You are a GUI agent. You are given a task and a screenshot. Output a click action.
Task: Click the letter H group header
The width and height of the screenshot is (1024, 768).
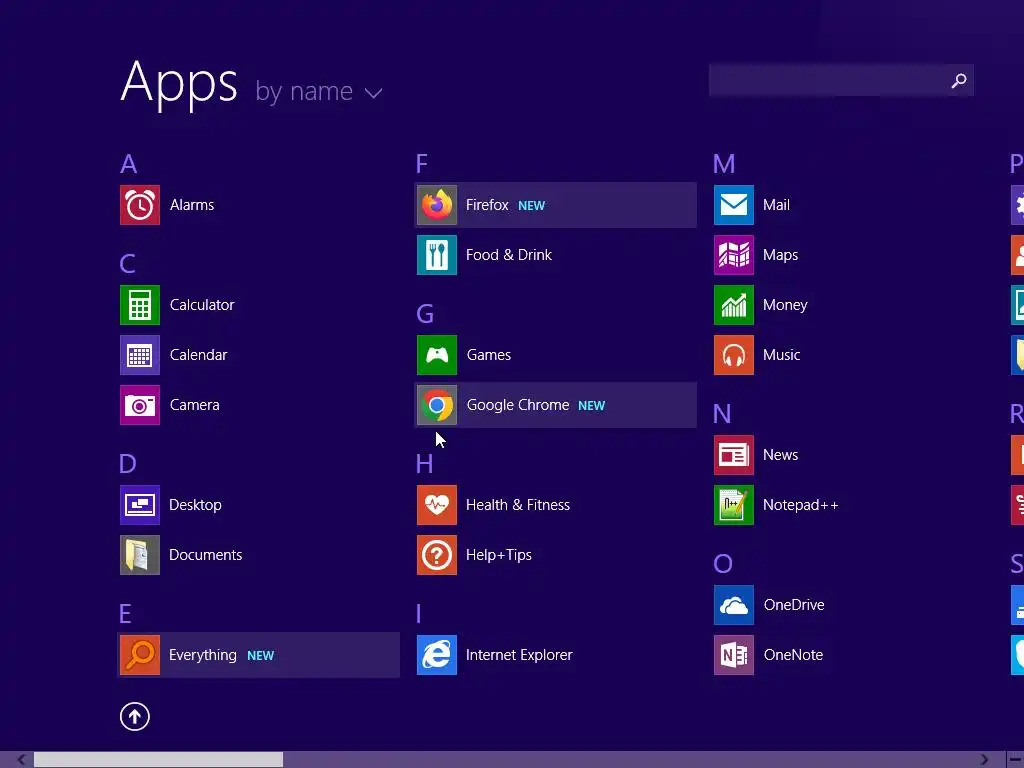(424, 464)
